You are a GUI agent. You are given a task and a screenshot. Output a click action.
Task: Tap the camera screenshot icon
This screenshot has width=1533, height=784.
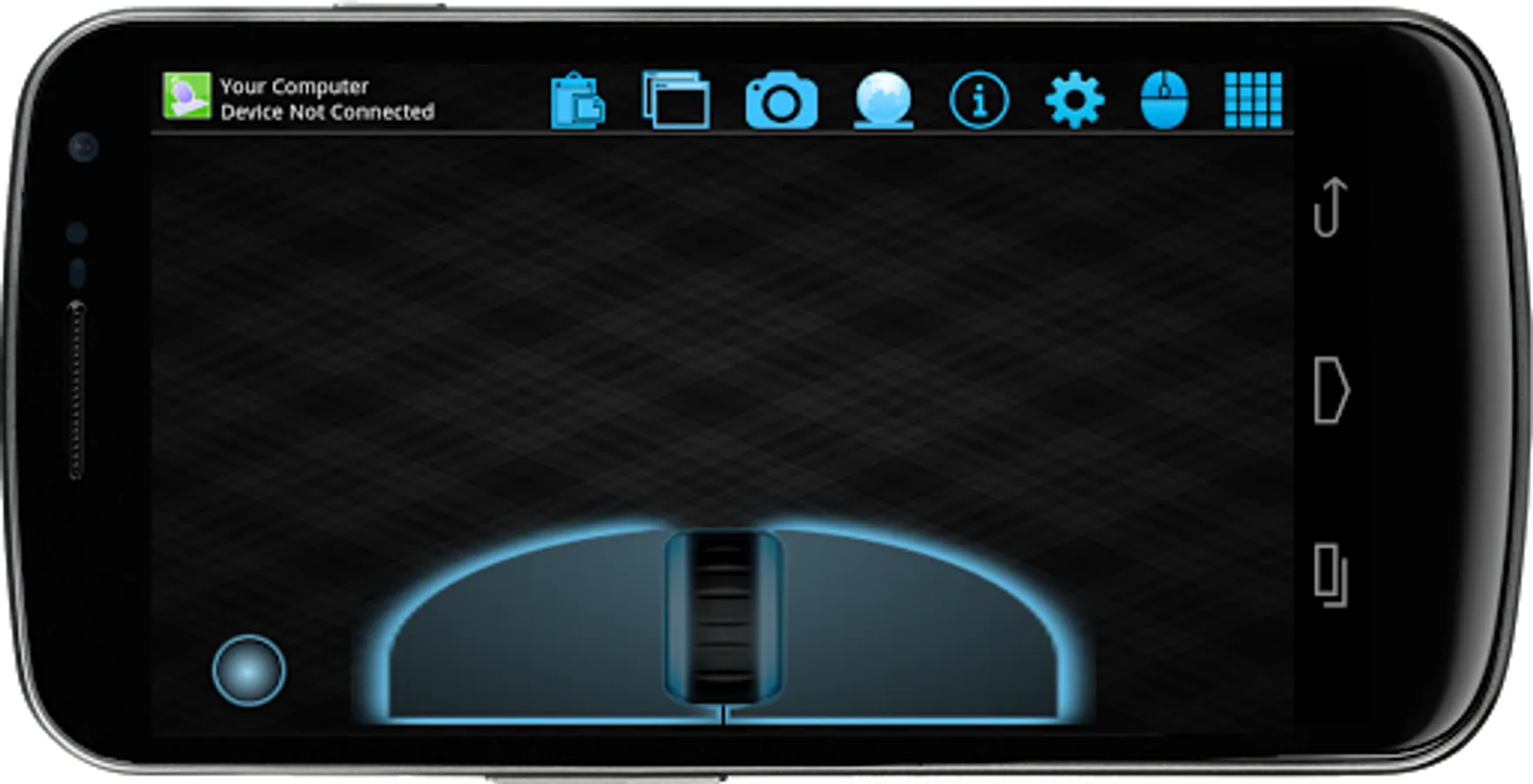781,101
